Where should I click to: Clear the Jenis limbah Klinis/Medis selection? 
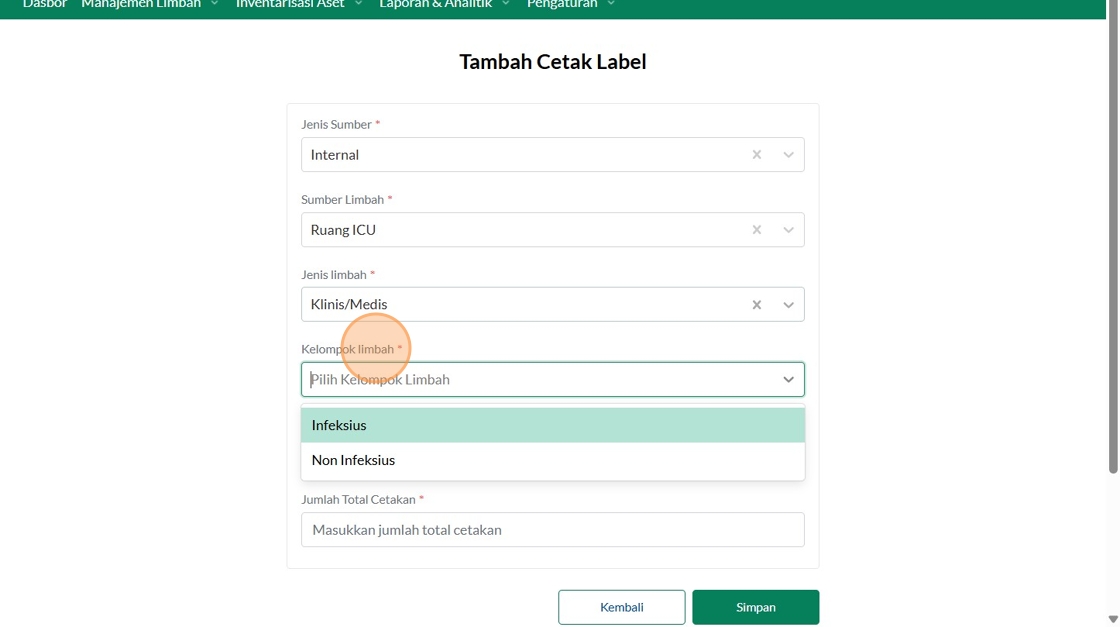[x=756, y=305]
